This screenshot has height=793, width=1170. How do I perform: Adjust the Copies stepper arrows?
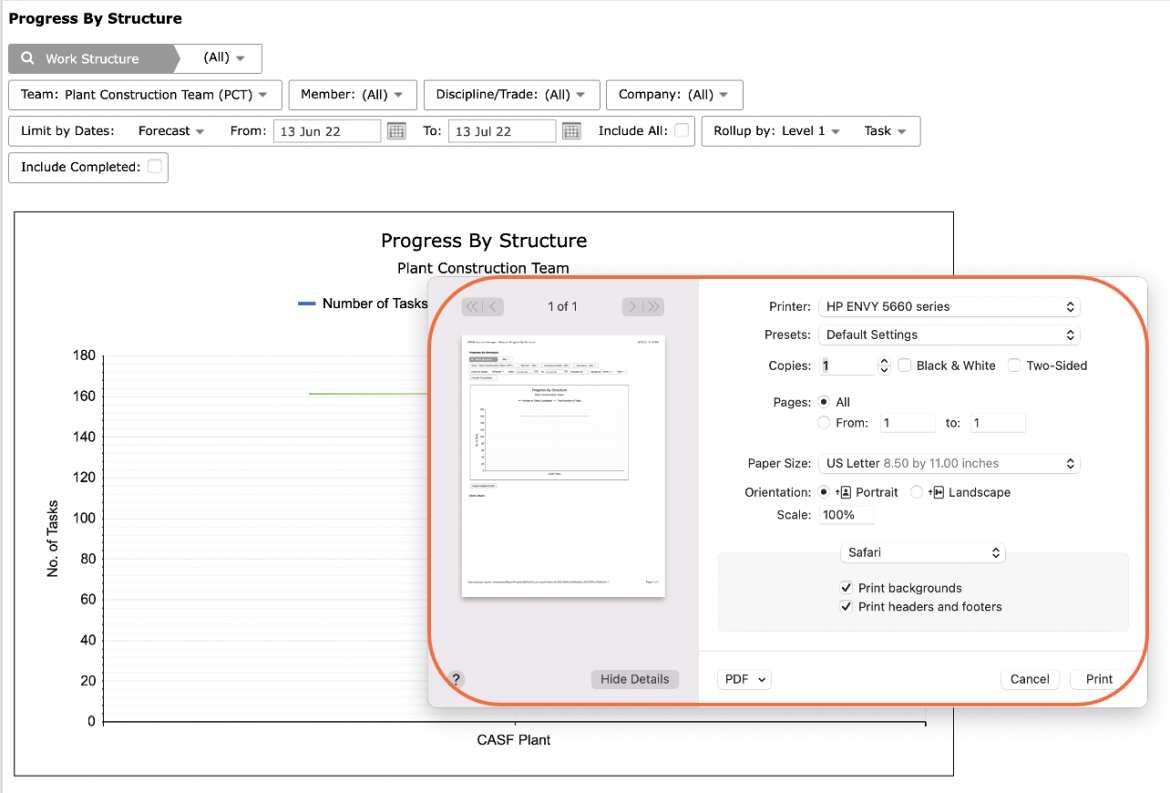pyautogui.click(x=884, y=366)
